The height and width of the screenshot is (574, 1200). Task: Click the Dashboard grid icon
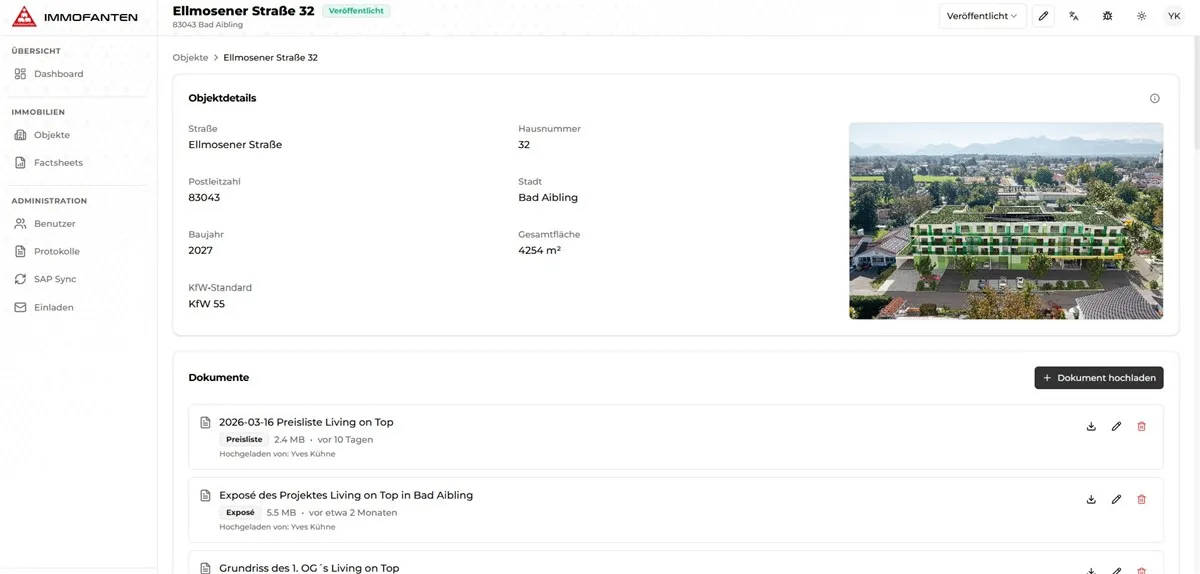(20, 74)
